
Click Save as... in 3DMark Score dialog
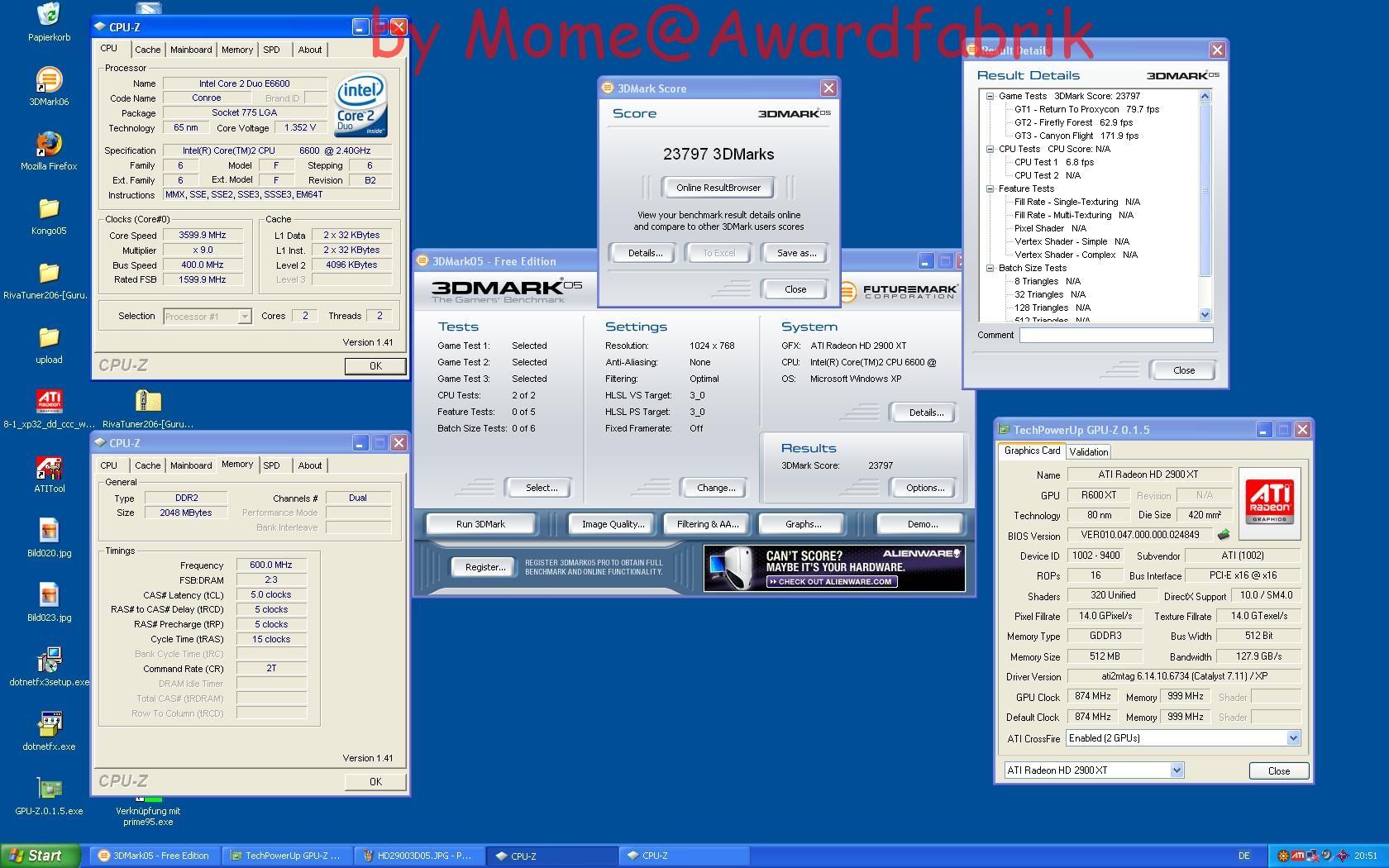coord(796,253)
